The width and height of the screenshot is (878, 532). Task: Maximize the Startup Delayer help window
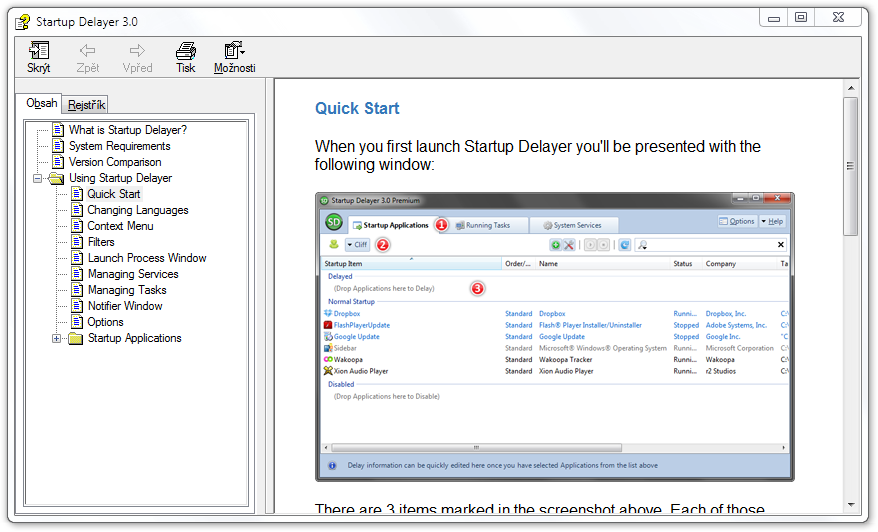point(801,18)
